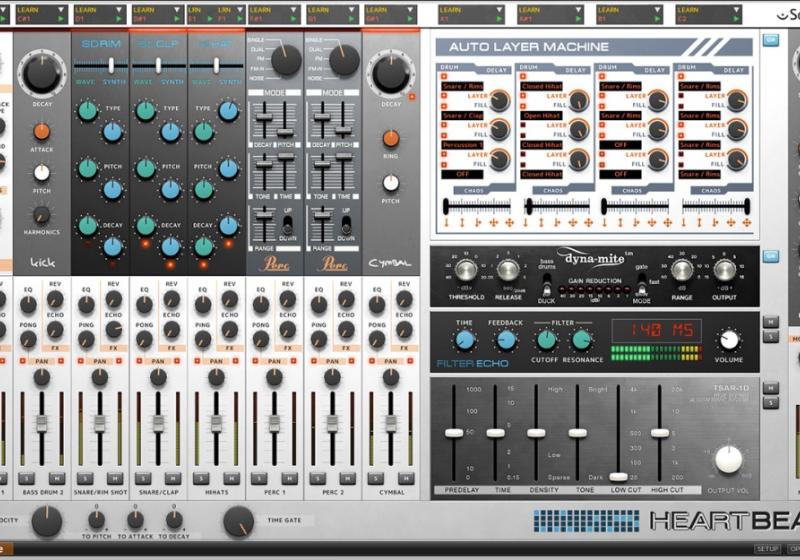Mute the Snare/Rim Shot channel
The height and width of the screenshot is (560, 800).
pos(115,478)
